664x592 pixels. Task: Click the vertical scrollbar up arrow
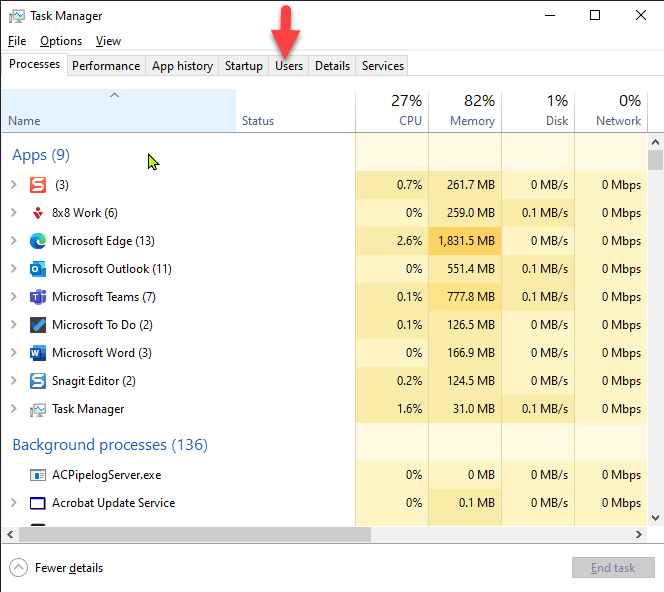pyautogui.click(x=656, y=142)
